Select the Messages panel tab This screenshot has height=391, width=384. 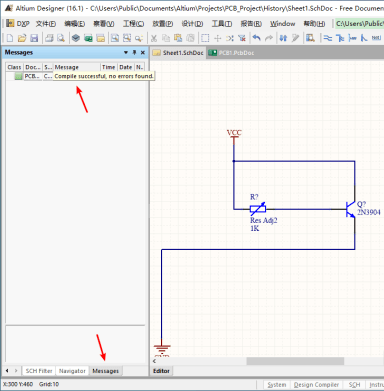[105, 371]
